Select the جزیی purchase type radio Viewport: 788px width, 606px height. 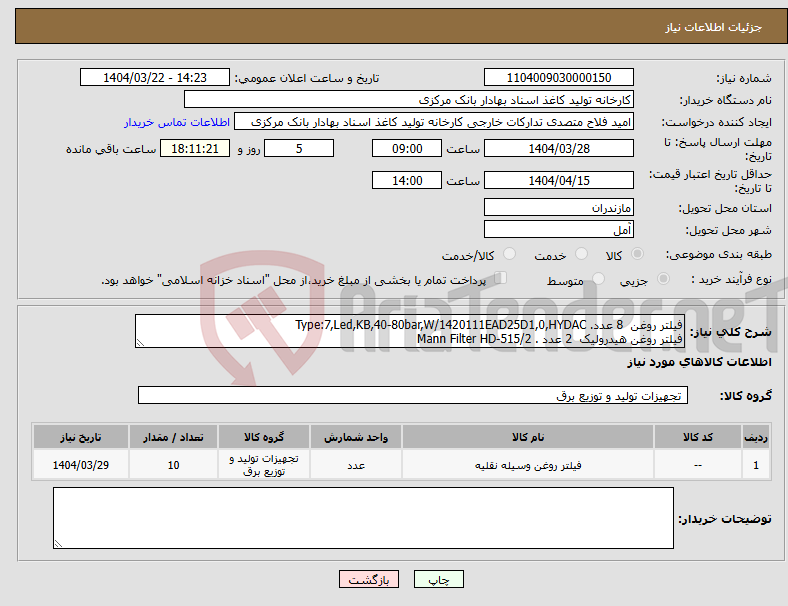coord(663,278)
